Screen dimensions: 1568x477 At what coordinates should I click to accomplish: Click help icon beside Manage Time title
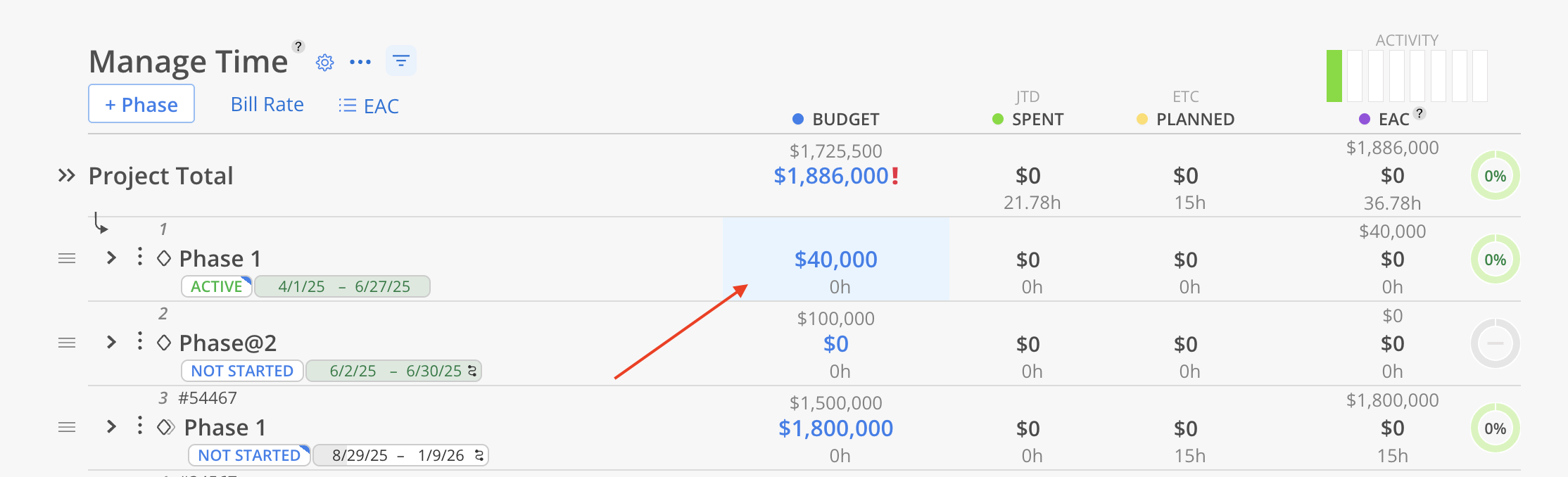pos(298,46)
